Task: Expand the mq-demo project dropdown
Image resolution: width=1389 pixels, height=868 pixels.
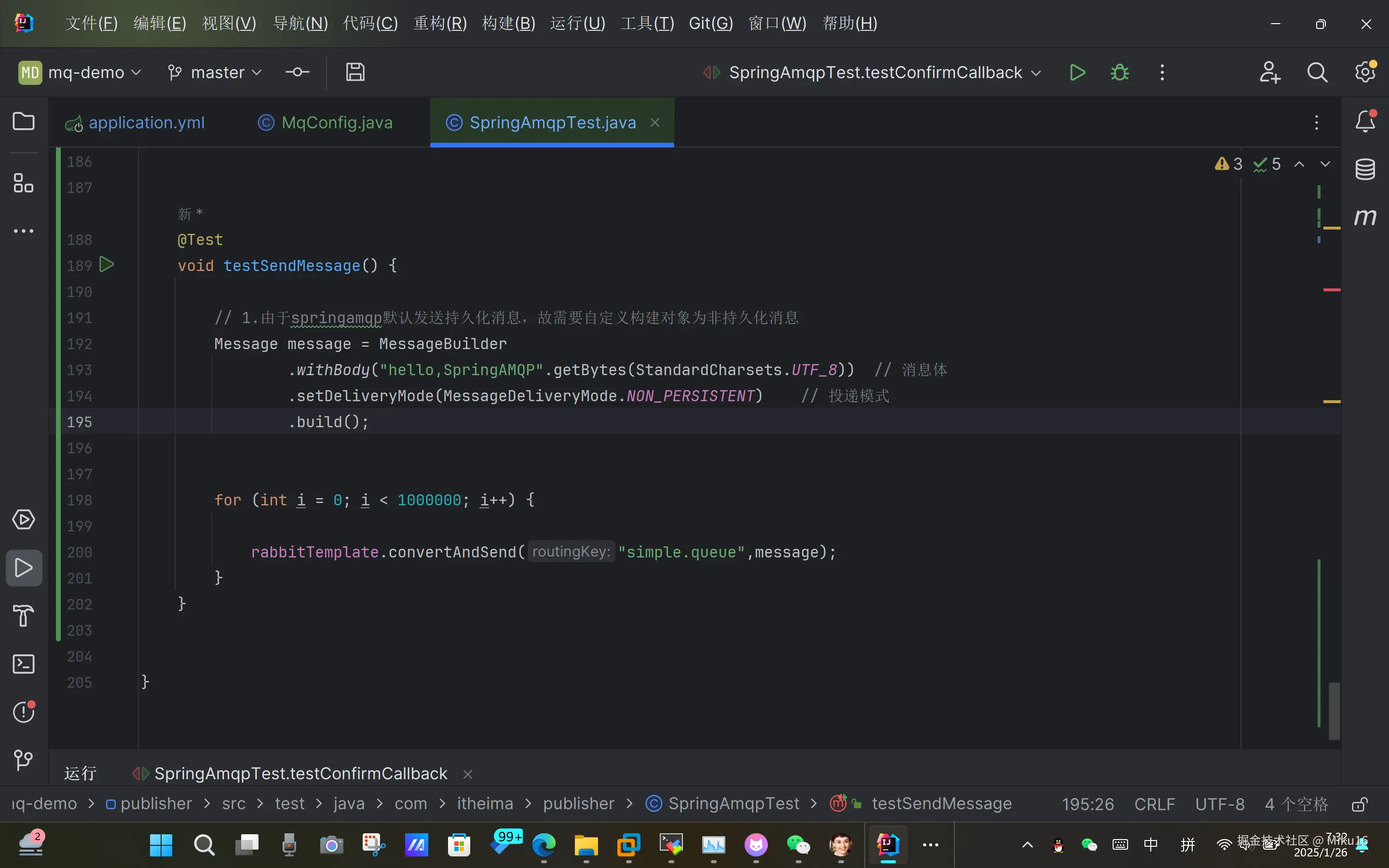Action: click(81, 72)
